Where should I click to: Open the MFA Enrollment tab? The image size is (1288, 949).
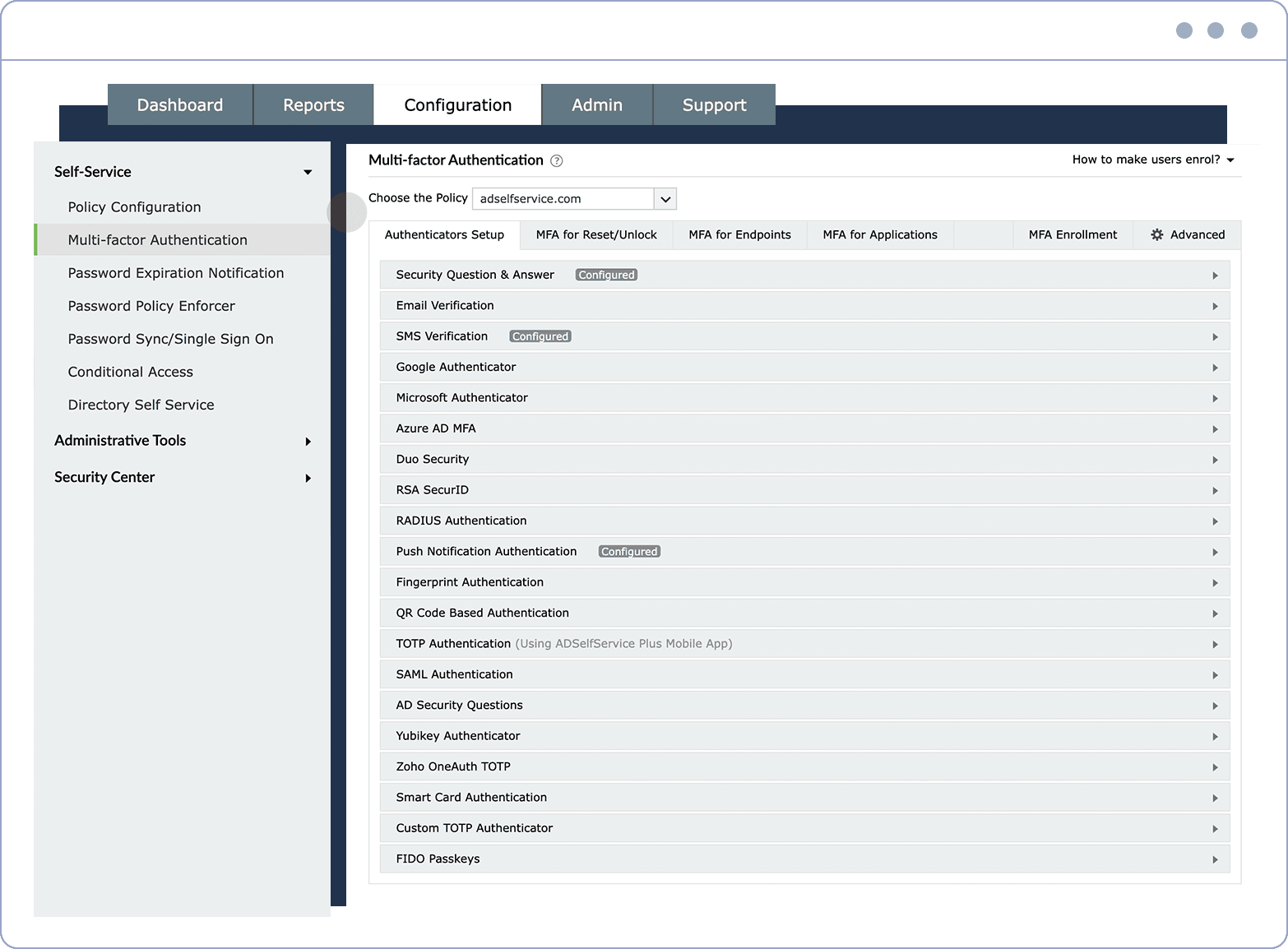(1073, 235)
